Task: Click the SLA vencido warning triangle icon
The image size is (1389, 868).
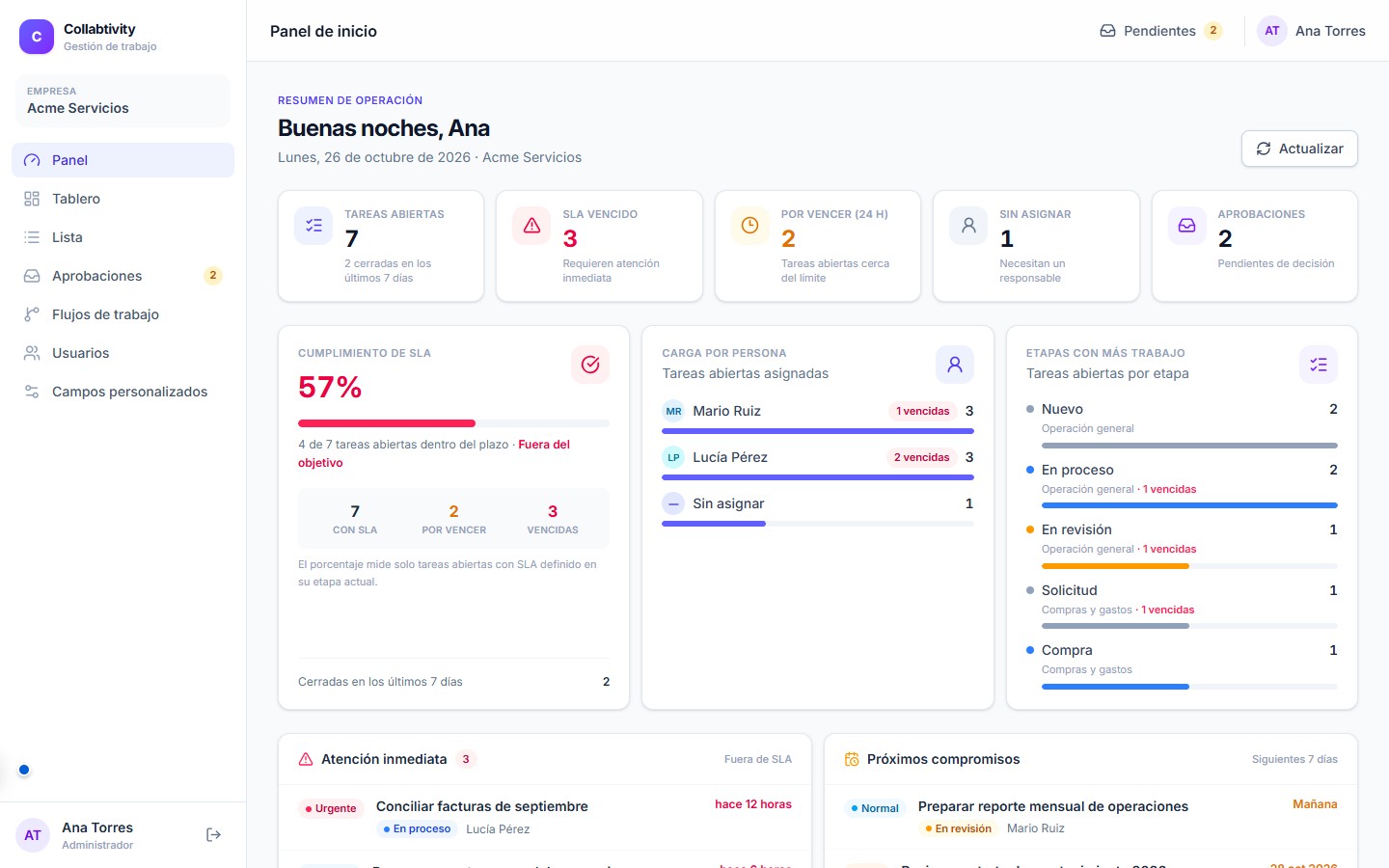Action: (x=531, y=226)
